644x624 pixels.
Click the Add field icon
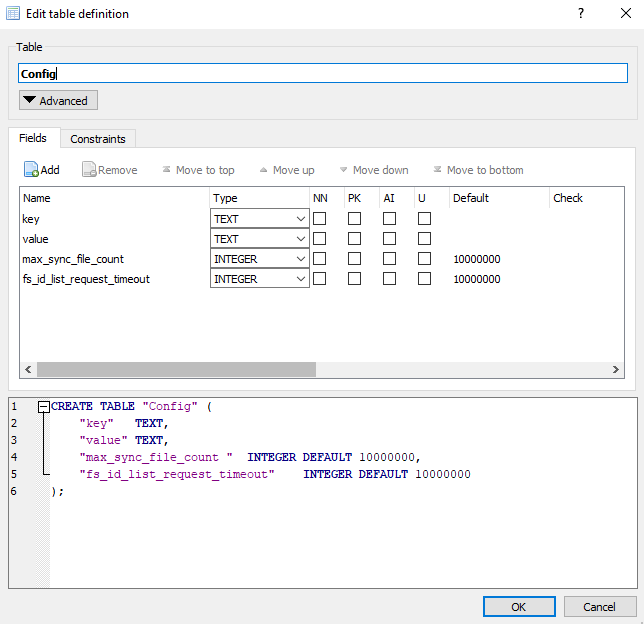click(x=31, y=170)
